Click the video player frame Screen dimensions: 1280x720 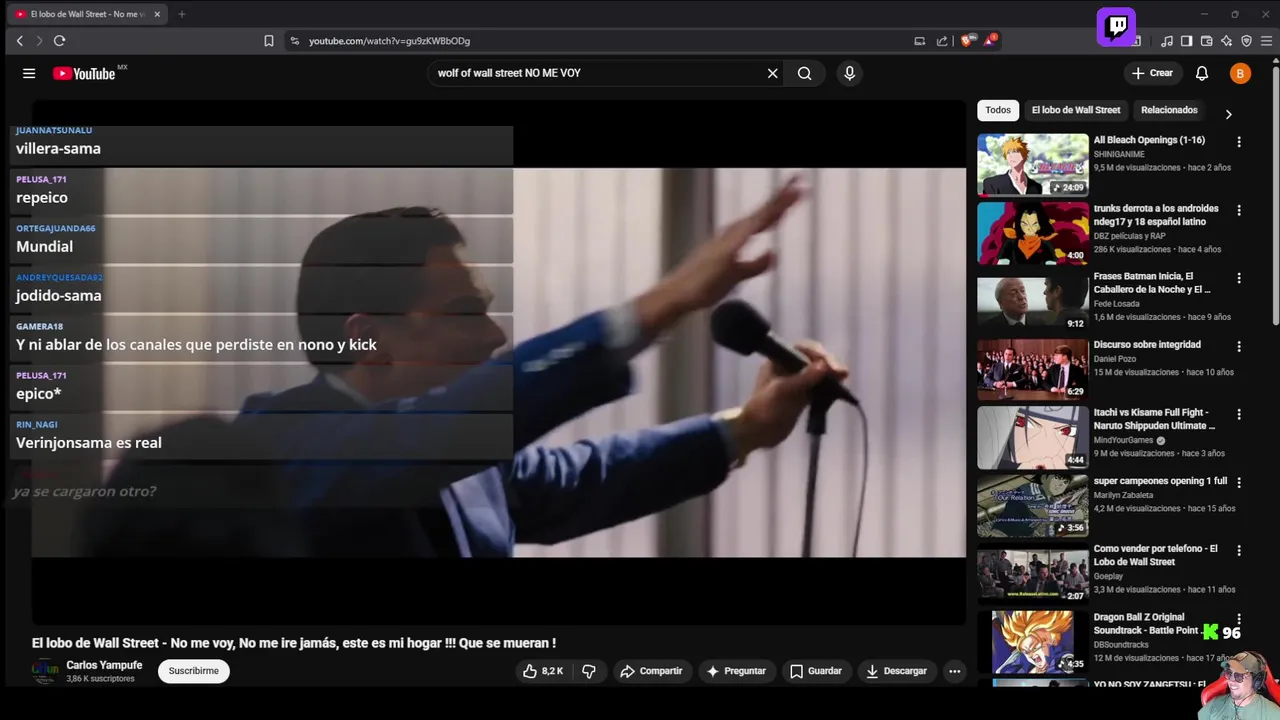[499, 362]
